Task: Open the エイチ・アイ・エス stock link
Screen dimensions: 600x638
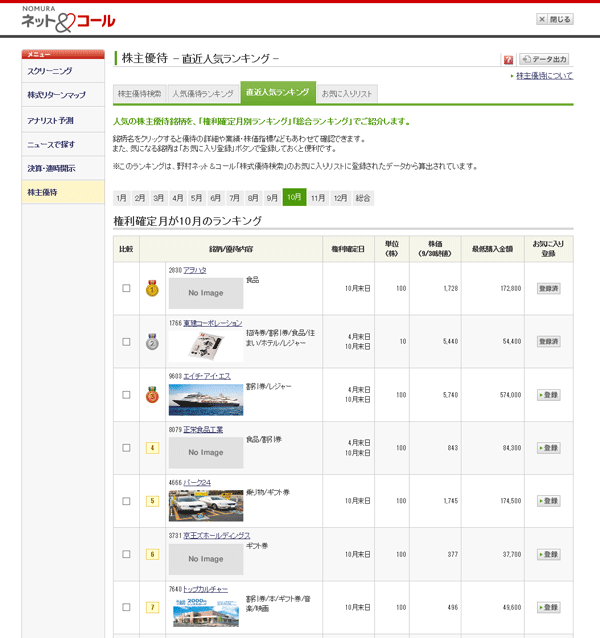Action: pos(207,376)
